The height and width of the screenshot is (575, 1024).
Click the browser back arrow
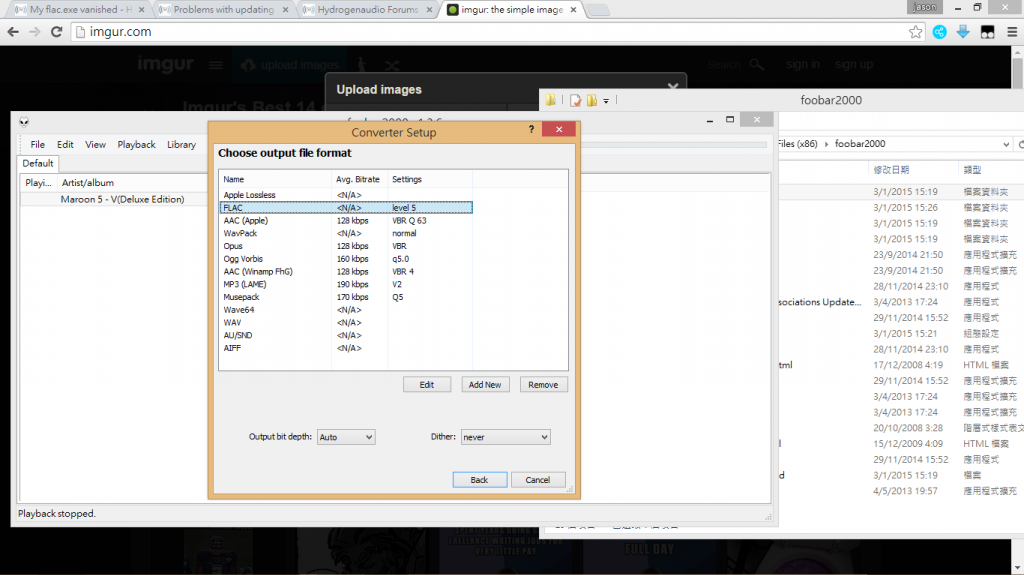[13, 31]
